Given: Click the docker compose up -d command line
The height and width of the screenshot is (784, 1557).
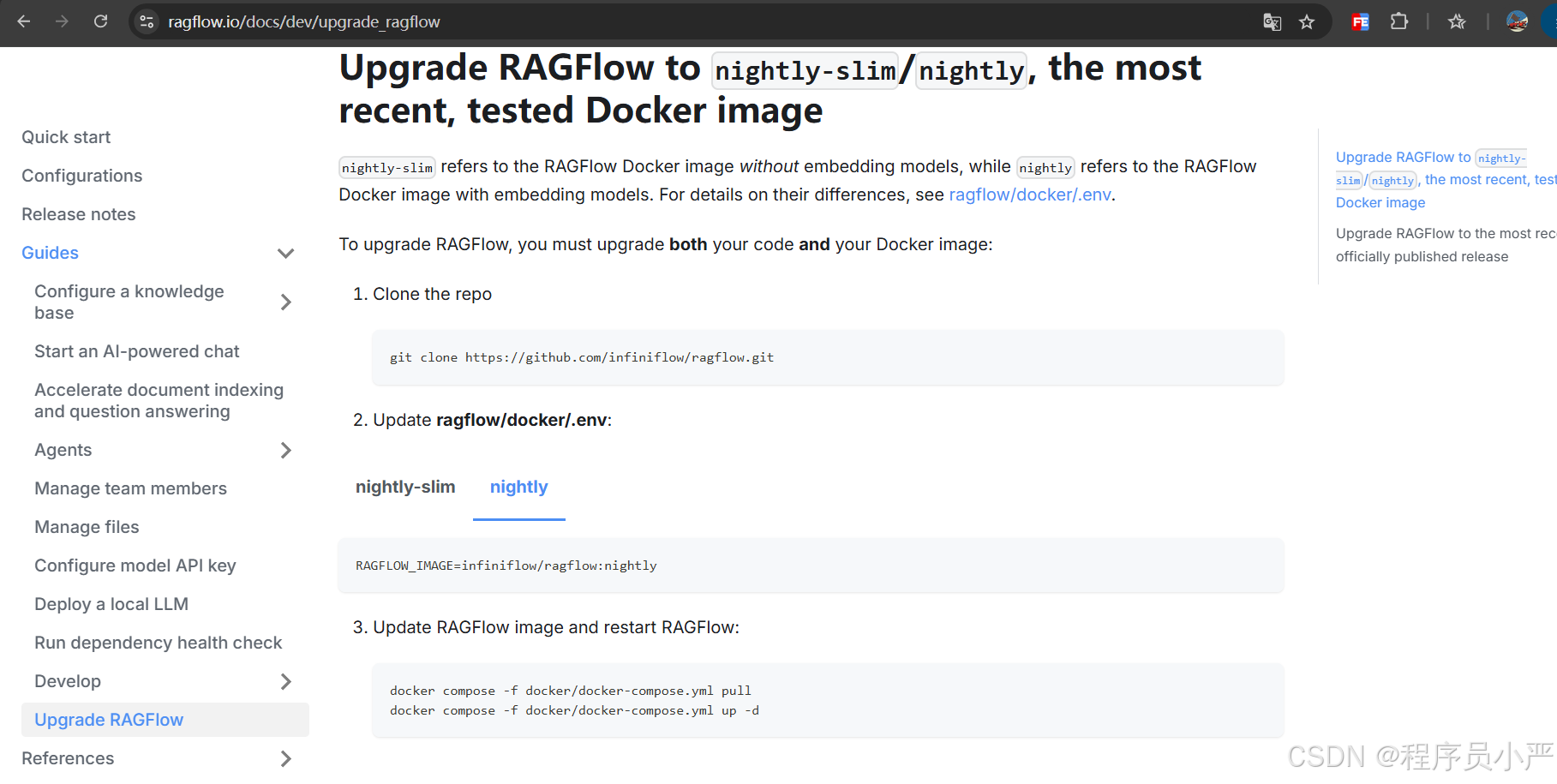Looking at the screenshot, I should pyautogui.click(x=574, y=710).
